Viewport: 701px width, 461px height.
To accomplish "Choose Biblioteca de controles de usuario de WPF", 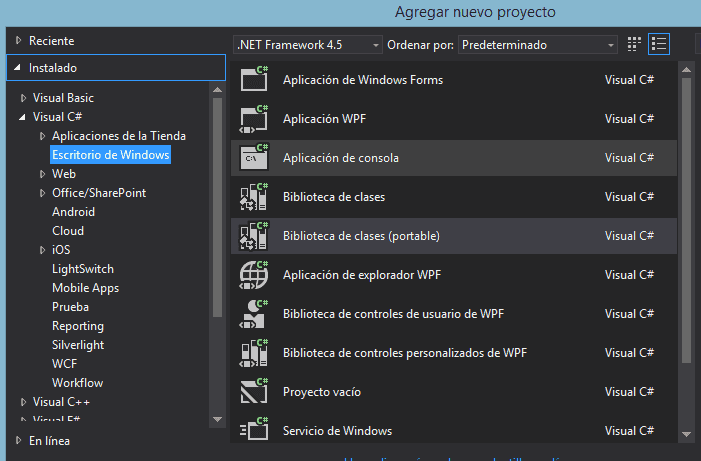I will 393,314.
